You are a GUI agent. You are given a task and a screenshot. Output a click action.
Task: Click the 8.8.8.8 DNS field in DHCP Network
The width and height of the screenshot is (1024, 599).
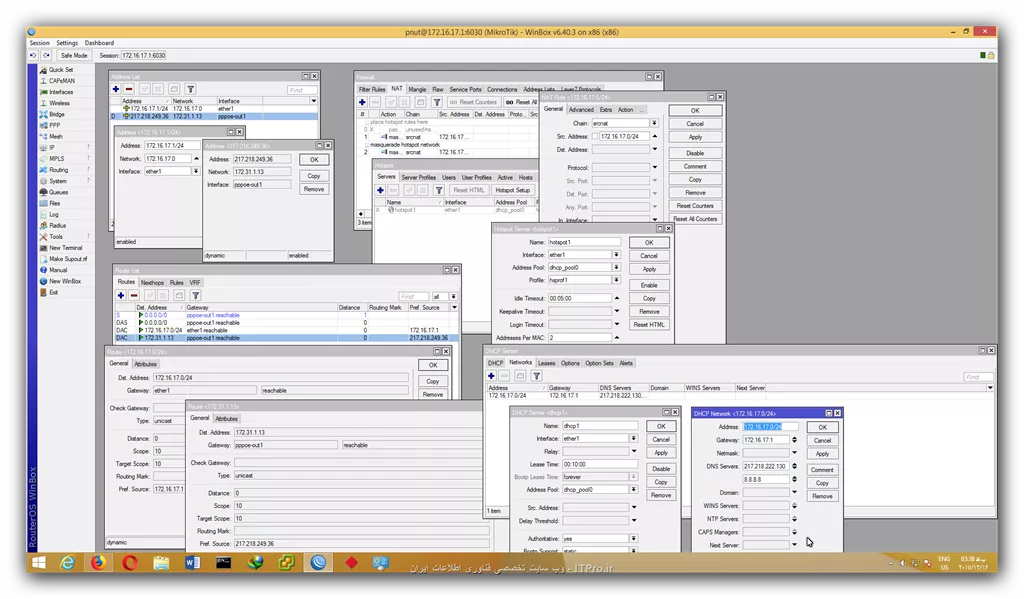pyautogui.click(x=765, y=479)
